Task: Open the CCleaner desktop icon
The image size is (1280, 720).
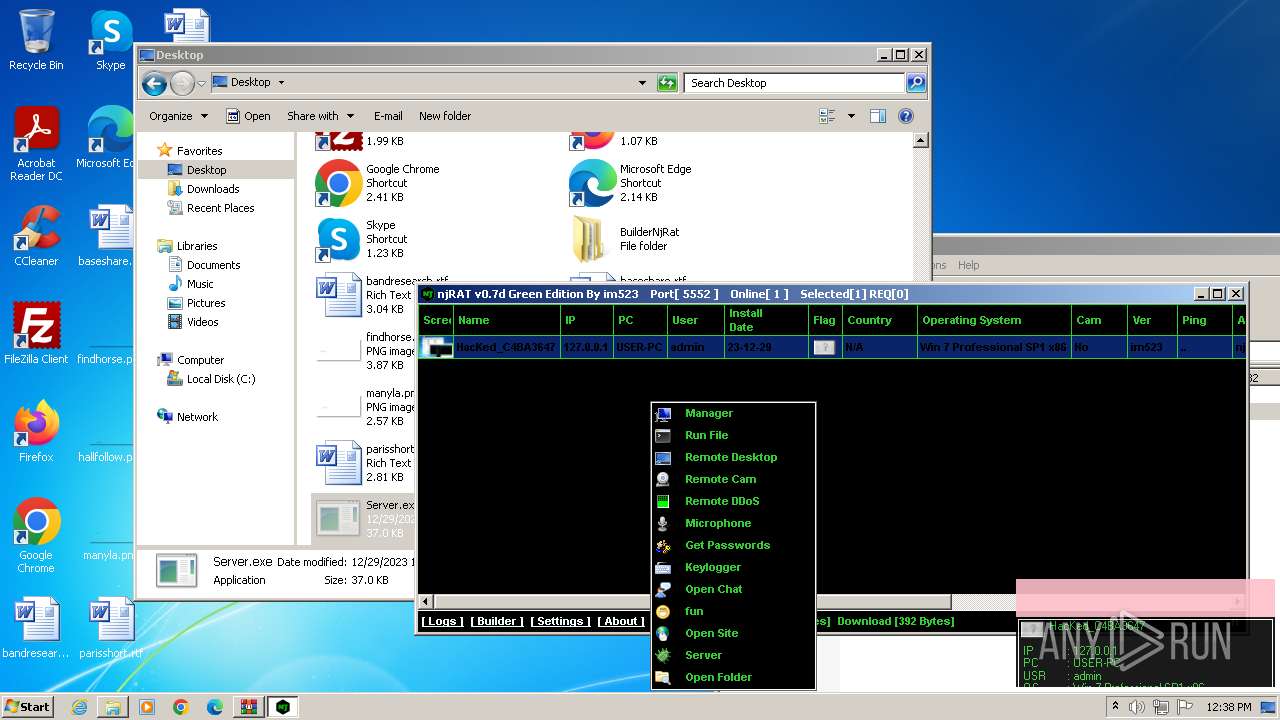Action: (36, 236)
